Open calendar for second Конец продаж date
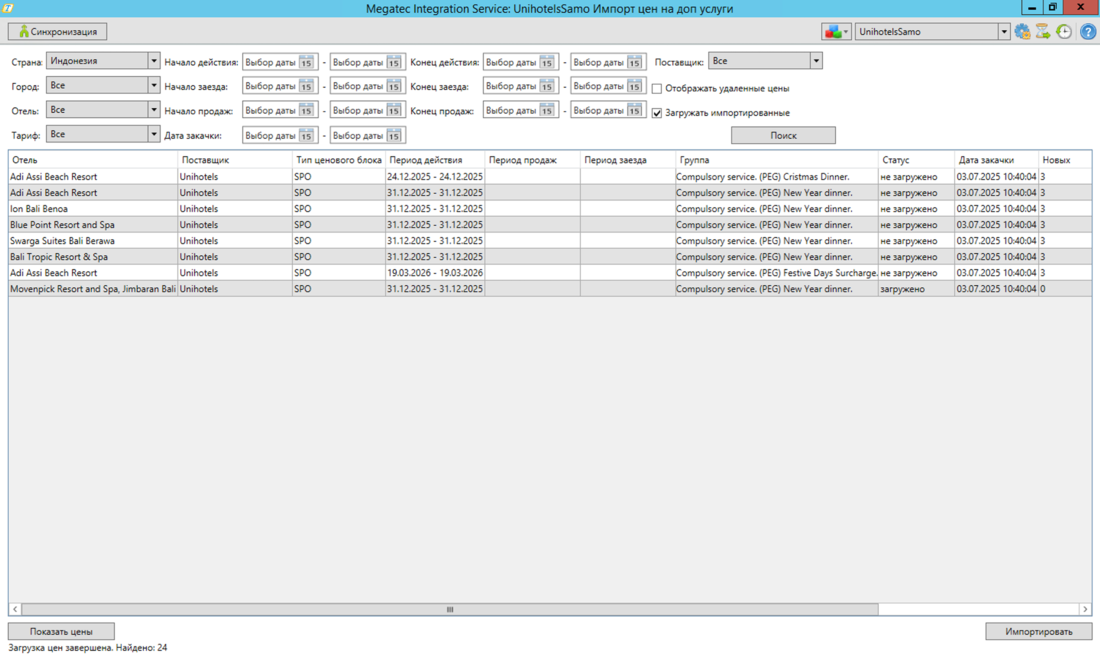The height and width of the screenshot is (654, 1100). pyautogui.click(x=635, y=111)
